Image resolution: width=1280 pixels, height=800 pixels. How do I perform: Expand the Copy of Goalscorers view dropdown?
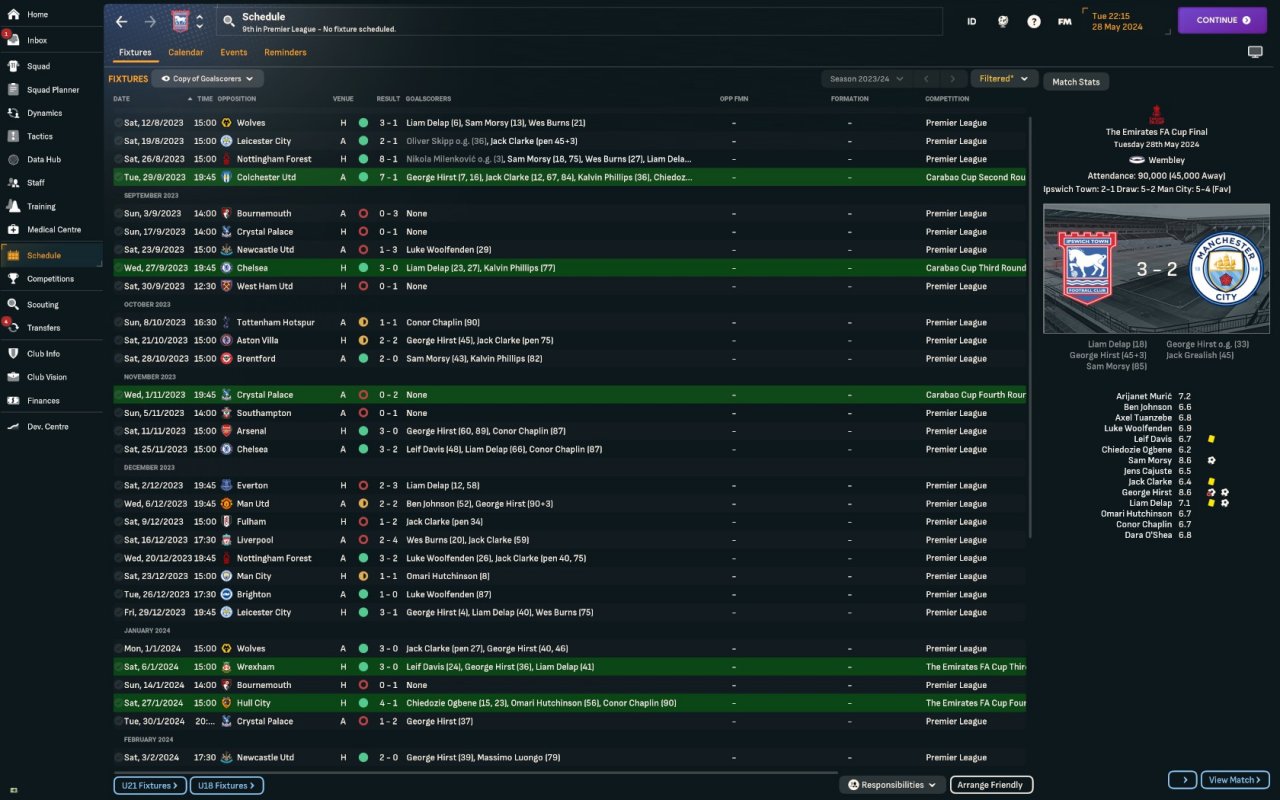tap(207, 78)
